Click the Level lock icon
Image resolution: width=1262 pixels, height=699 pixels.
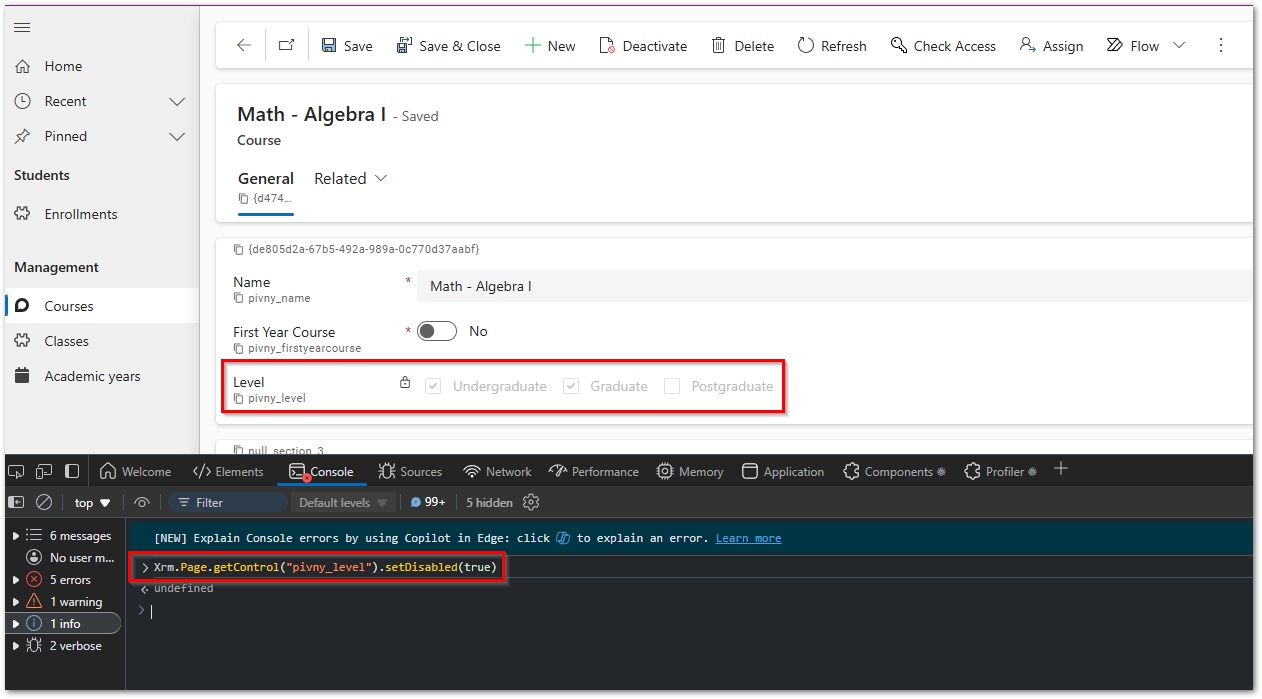(x=404, y=382)
